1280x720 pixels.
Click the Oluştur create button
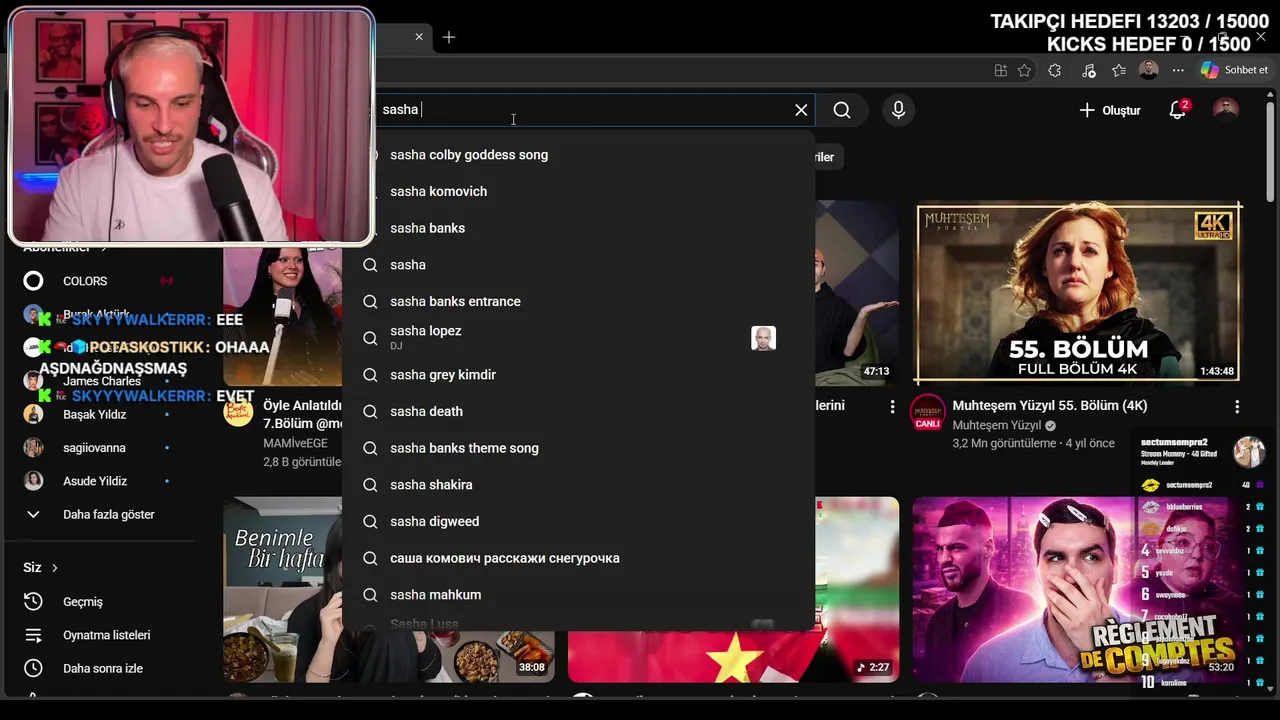point(1110,110)
